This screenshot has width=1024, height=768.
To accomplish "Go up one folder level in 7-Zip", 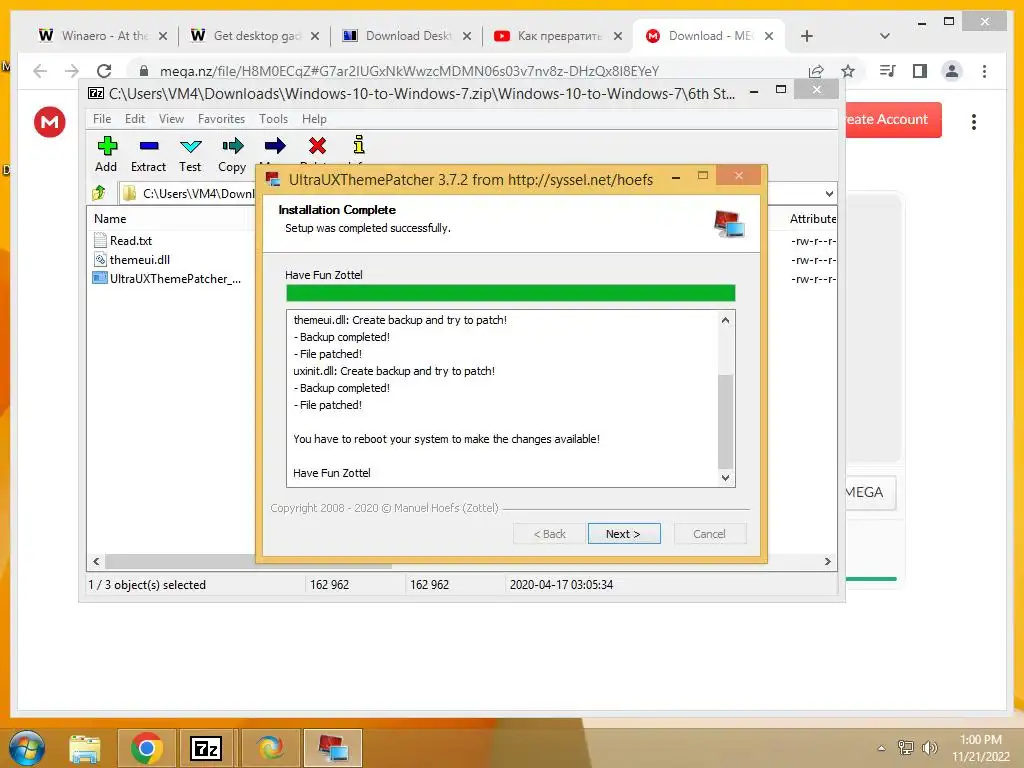I will point(99,193).
